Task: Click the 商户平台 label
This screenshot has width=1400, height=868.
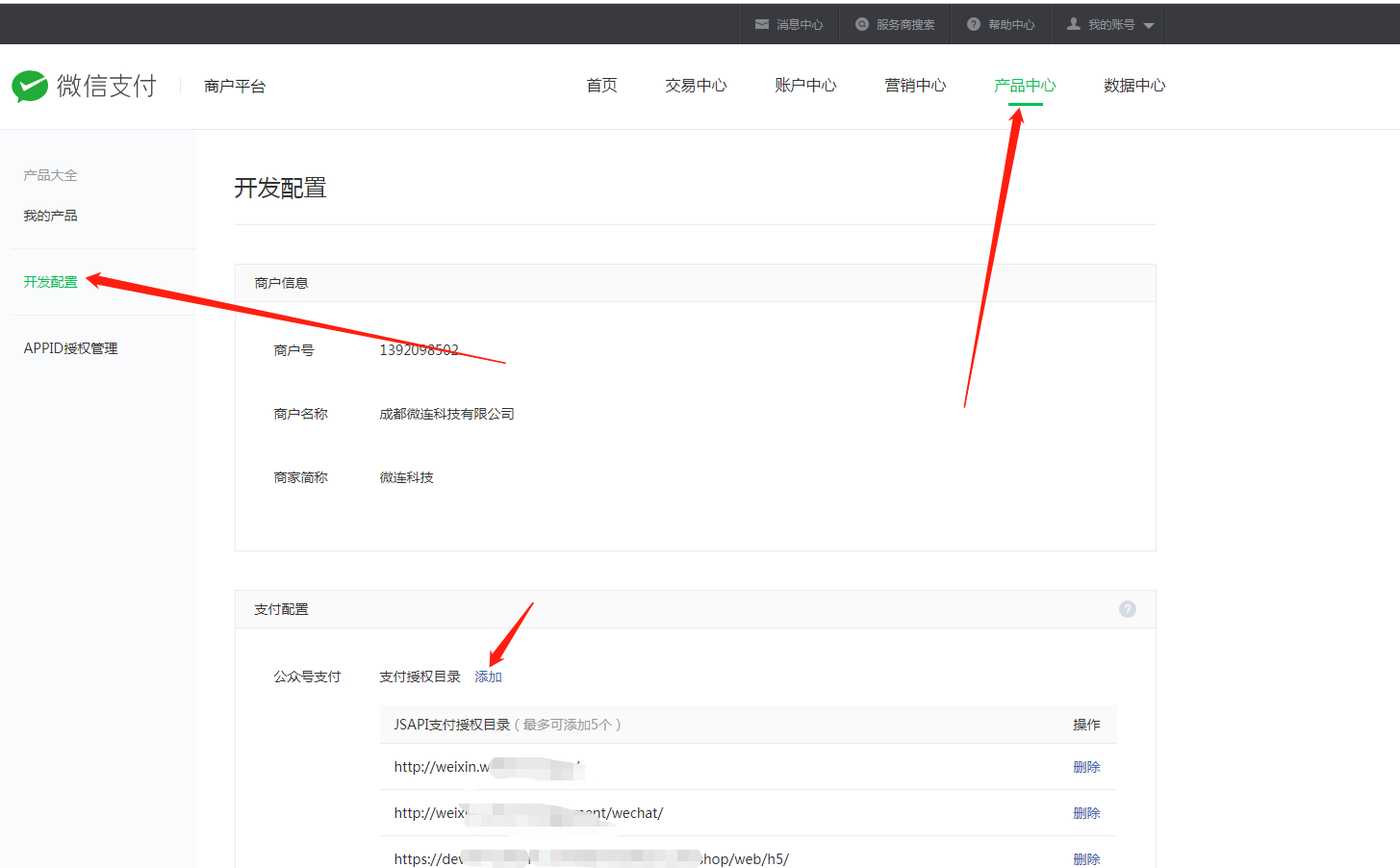Action: coord(235,87)
